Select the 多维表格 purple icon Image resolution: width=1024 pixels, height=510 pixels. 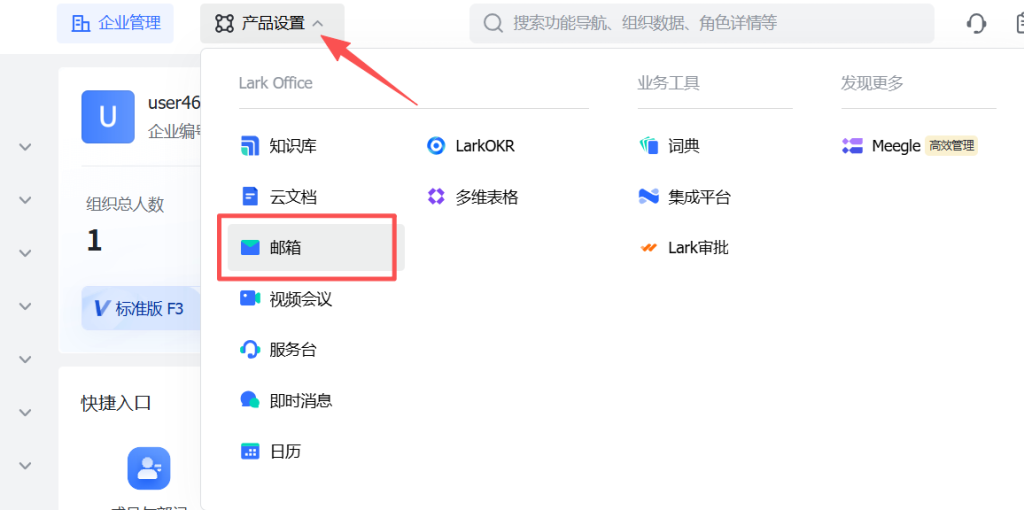tap(436, 197)
